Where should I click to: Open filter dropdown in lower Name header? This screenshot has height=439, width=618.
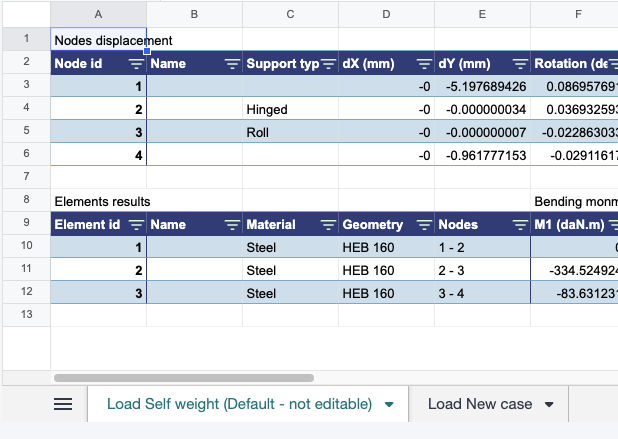coord(231,225)
